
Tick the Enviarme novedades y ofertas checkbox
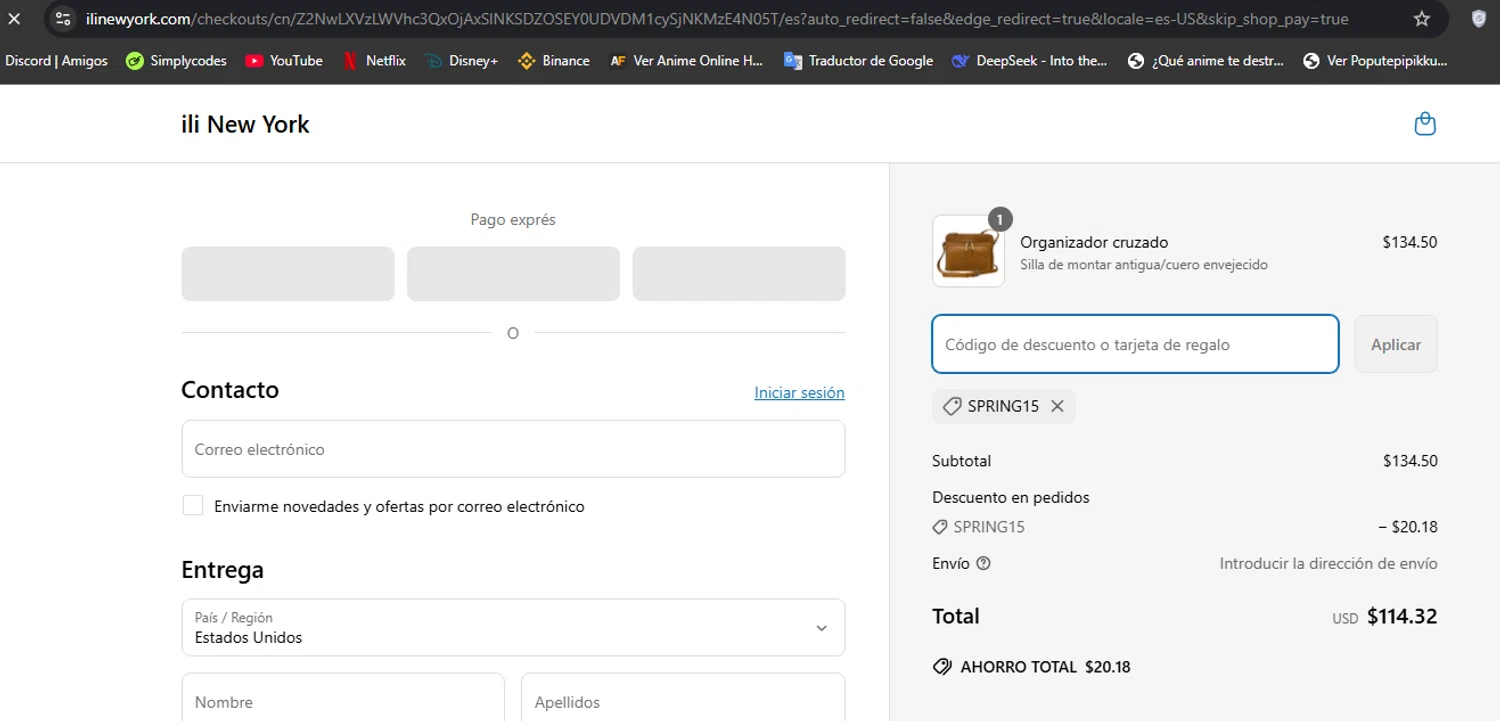point(193,506)
